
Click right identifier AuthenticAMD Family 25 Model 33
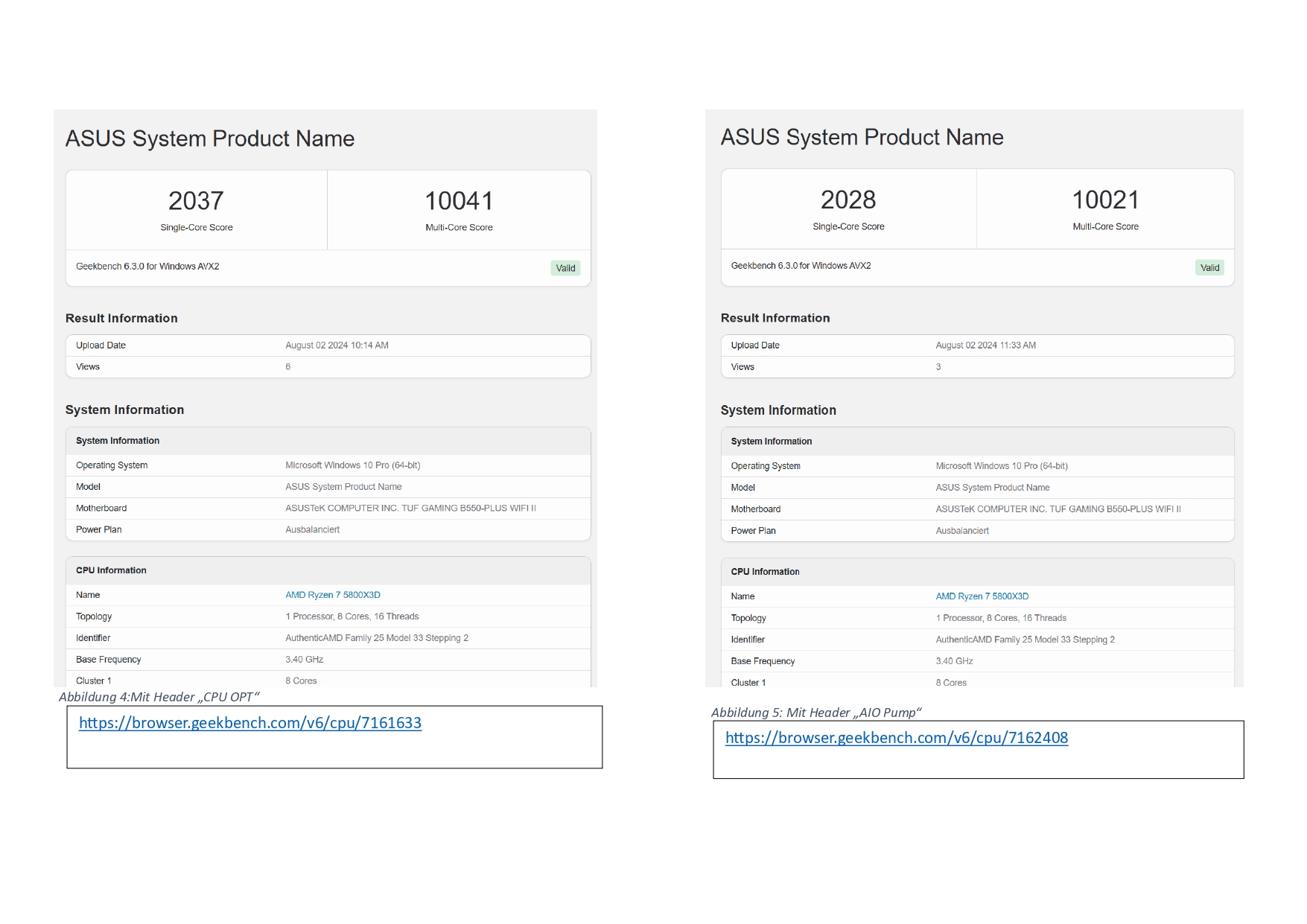coord(1025,640)
